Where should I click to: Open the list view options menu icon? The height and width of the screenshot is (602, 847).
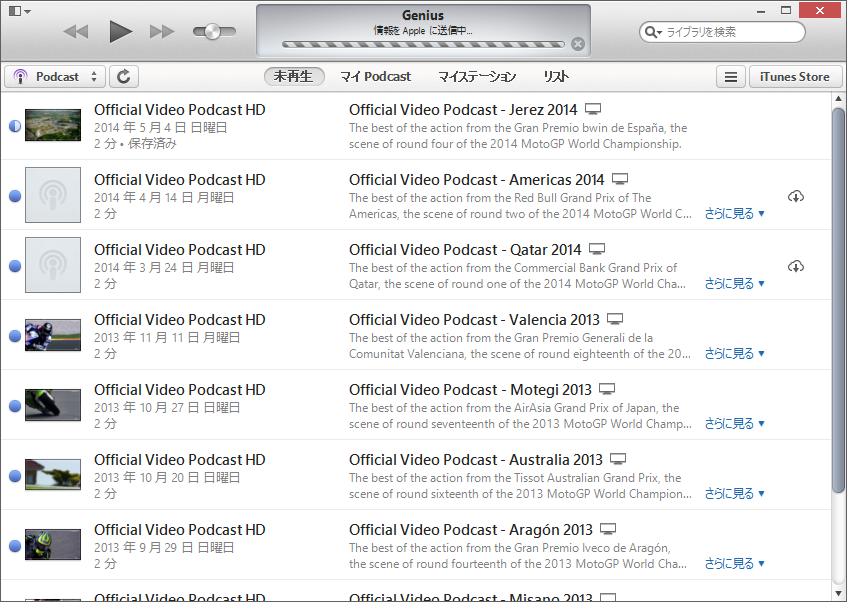(x=731, y=77)
